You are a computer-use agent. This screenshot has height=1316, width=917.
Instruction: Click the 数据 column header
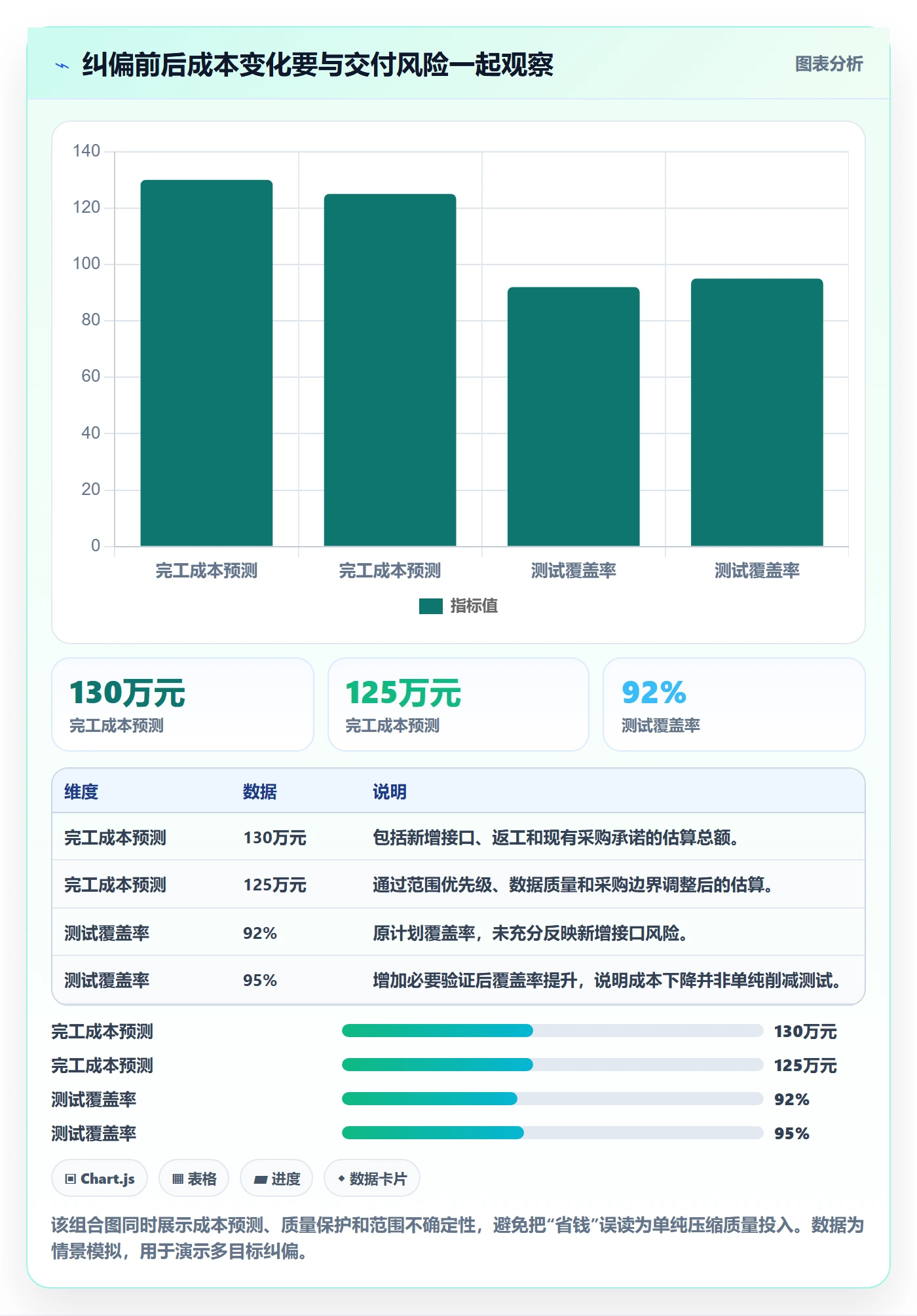pyautogui.click(x=260, y=792)
